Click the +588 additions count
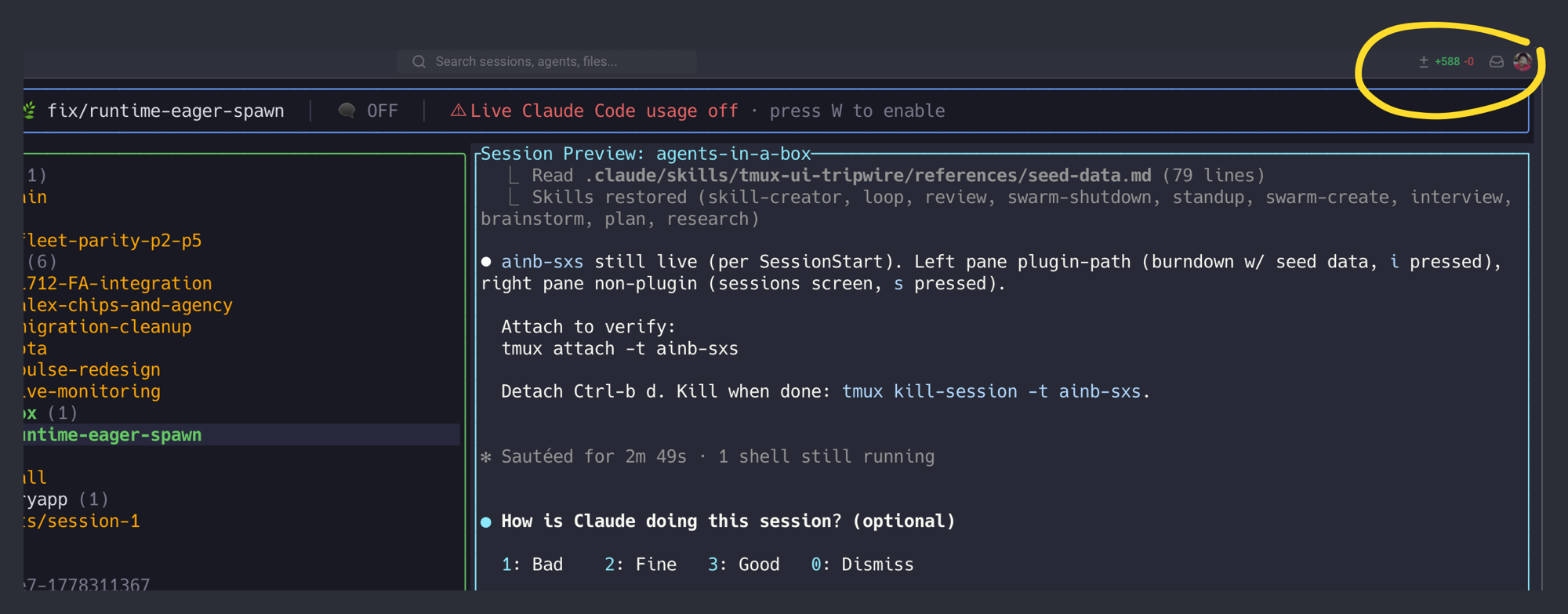This screenshot has width=1568, height=614. pyautogui.click(x=1447, y=61)
